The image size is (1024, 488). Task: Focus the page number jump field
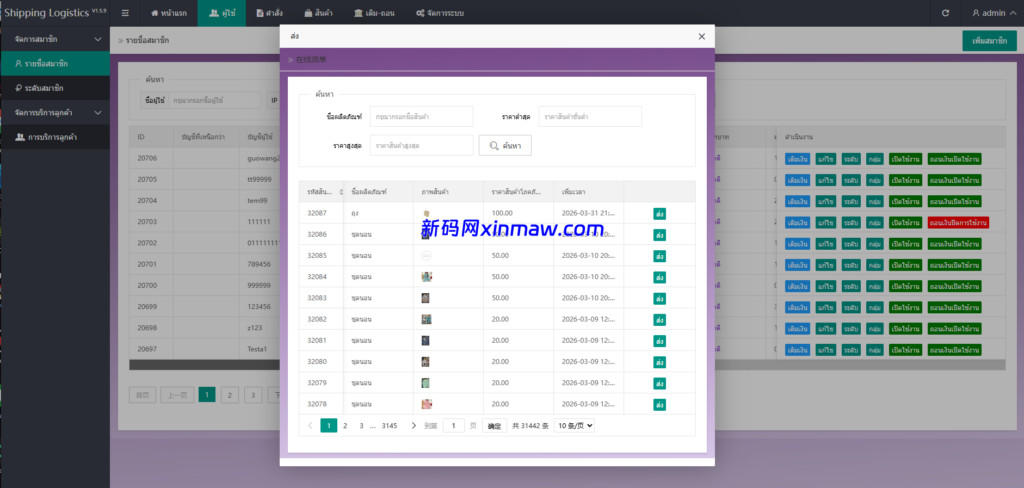[454, 425]
